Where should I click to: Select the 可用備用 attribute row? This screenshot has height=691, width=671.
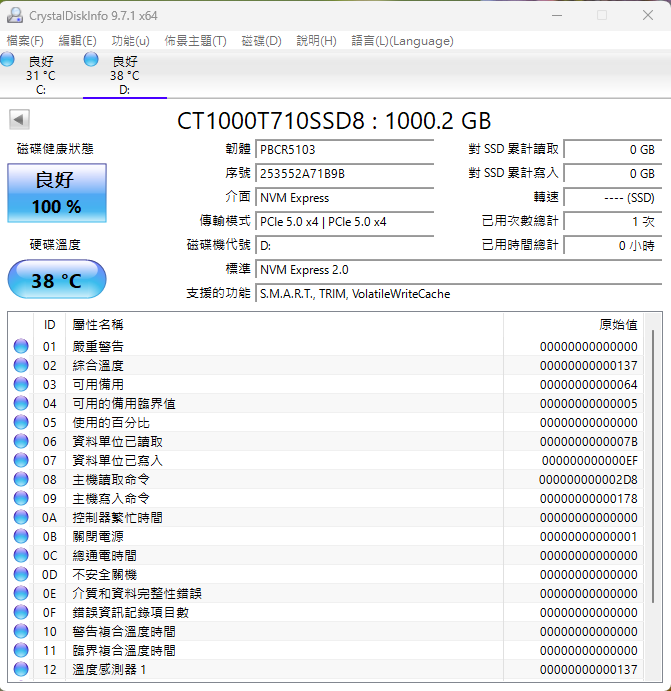click(x=300, y=384)
